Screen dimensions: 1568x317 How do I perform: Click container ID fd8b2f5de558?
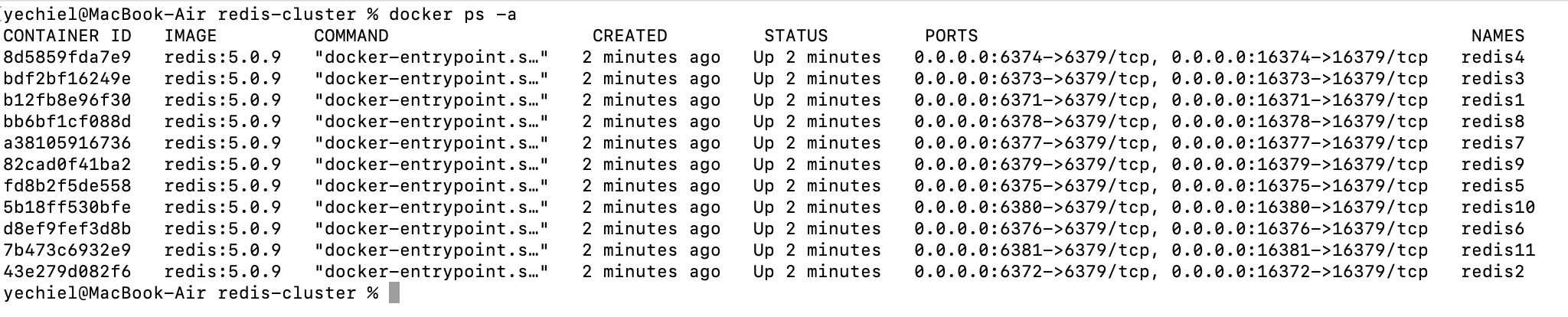pos(67,186)
